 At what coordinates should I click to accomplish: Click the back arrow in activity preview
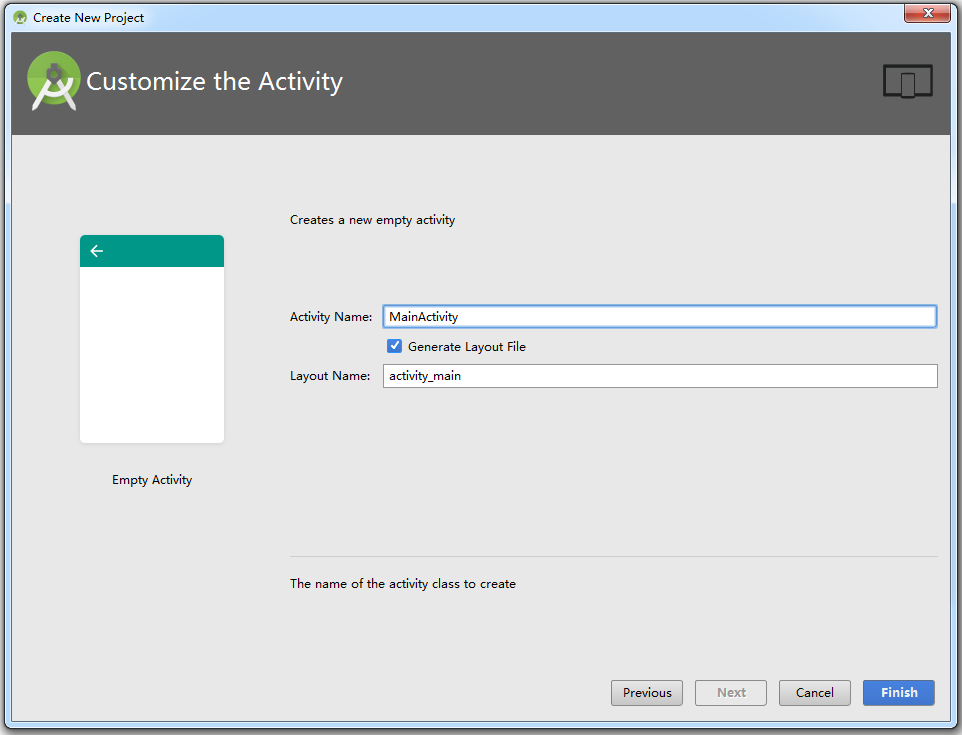pos(96,251)
